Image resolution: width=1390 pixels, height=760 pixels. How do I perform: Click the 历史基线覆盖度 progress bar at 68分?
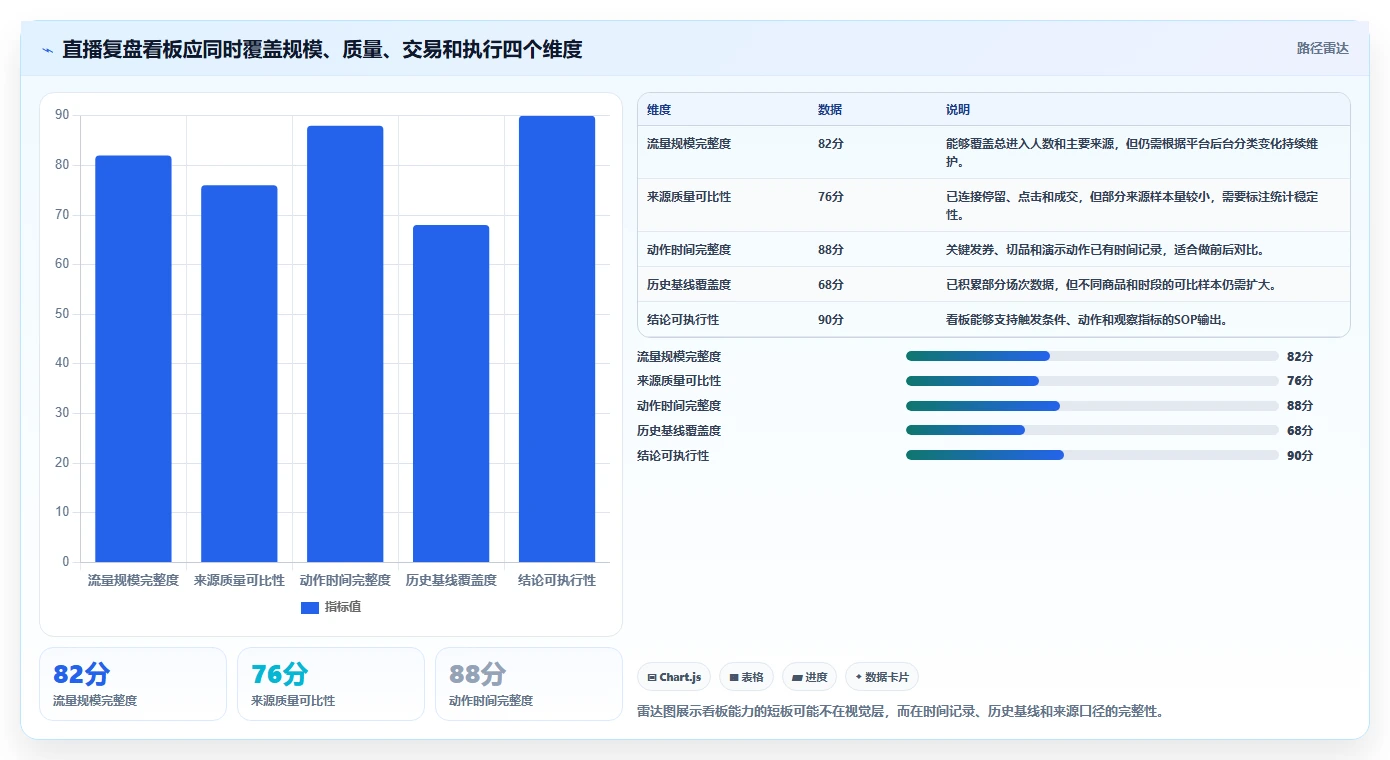point(1092,430)
